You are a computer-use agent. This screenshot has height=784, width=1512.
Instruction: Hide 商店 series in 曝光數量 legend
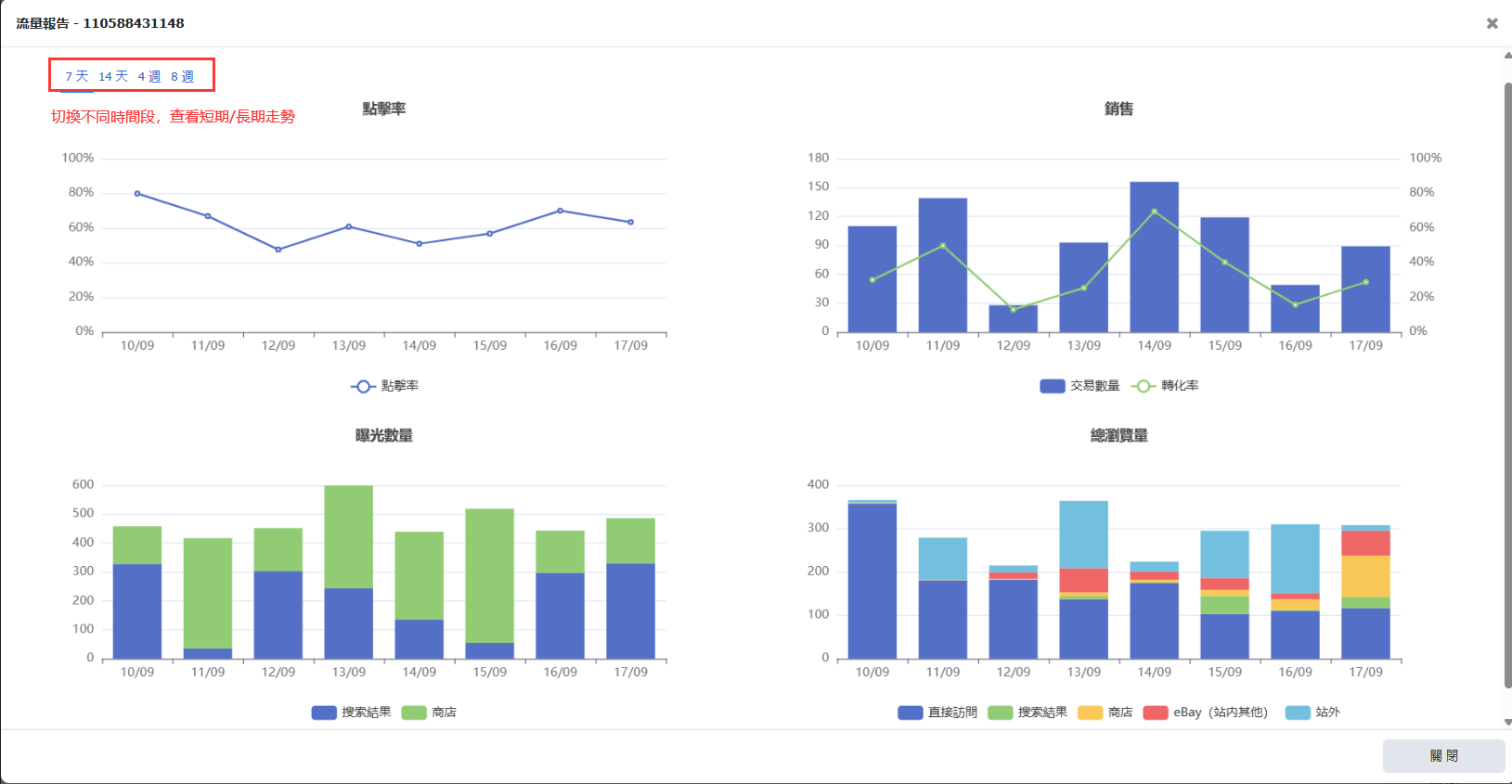pyautogui.click(x=414, y=713)
